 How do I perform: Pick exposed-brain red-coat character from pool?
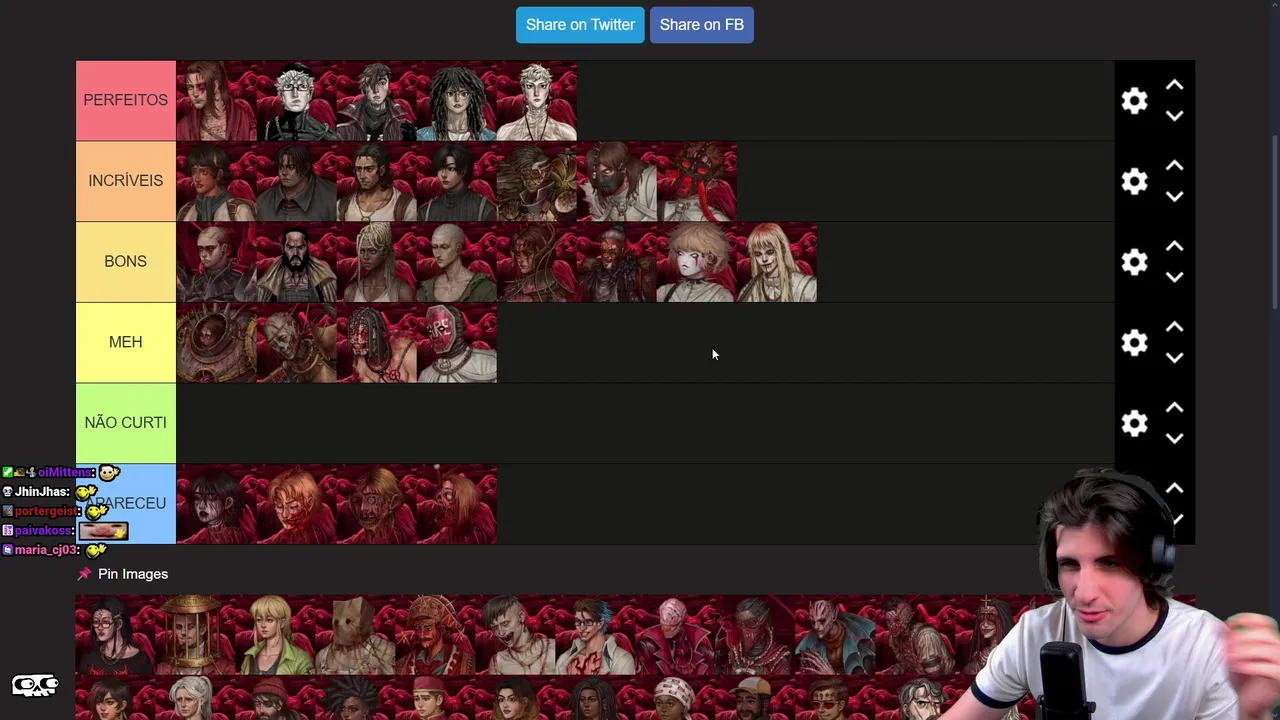coord(675,635)
